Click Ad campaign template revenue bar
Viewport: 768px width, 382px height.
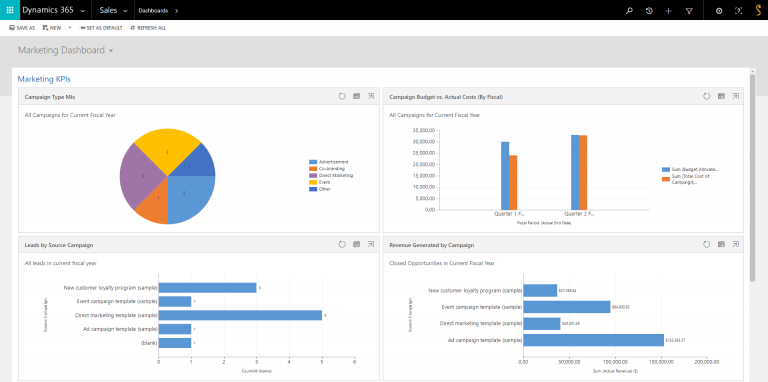click(593, 340)
